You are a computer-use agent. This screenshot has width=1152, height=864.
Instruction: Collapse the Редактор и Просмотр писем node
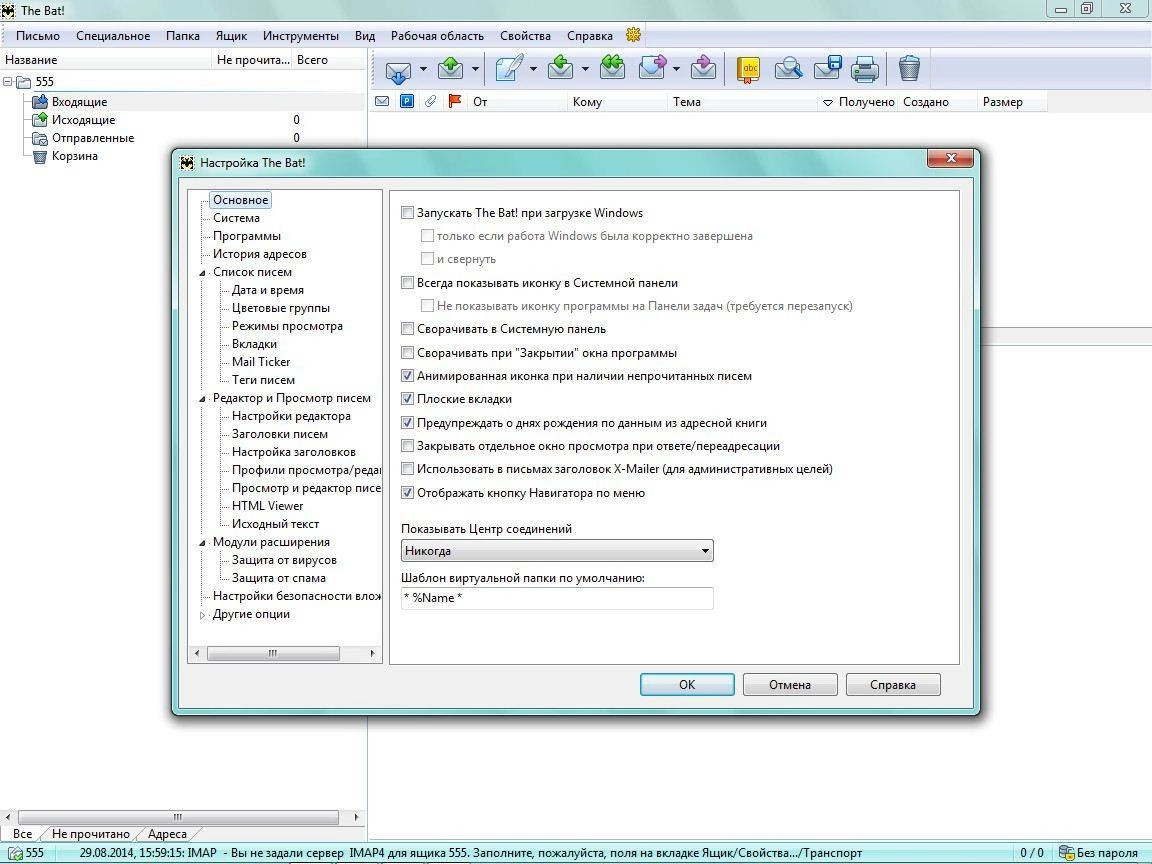[203, 399]
